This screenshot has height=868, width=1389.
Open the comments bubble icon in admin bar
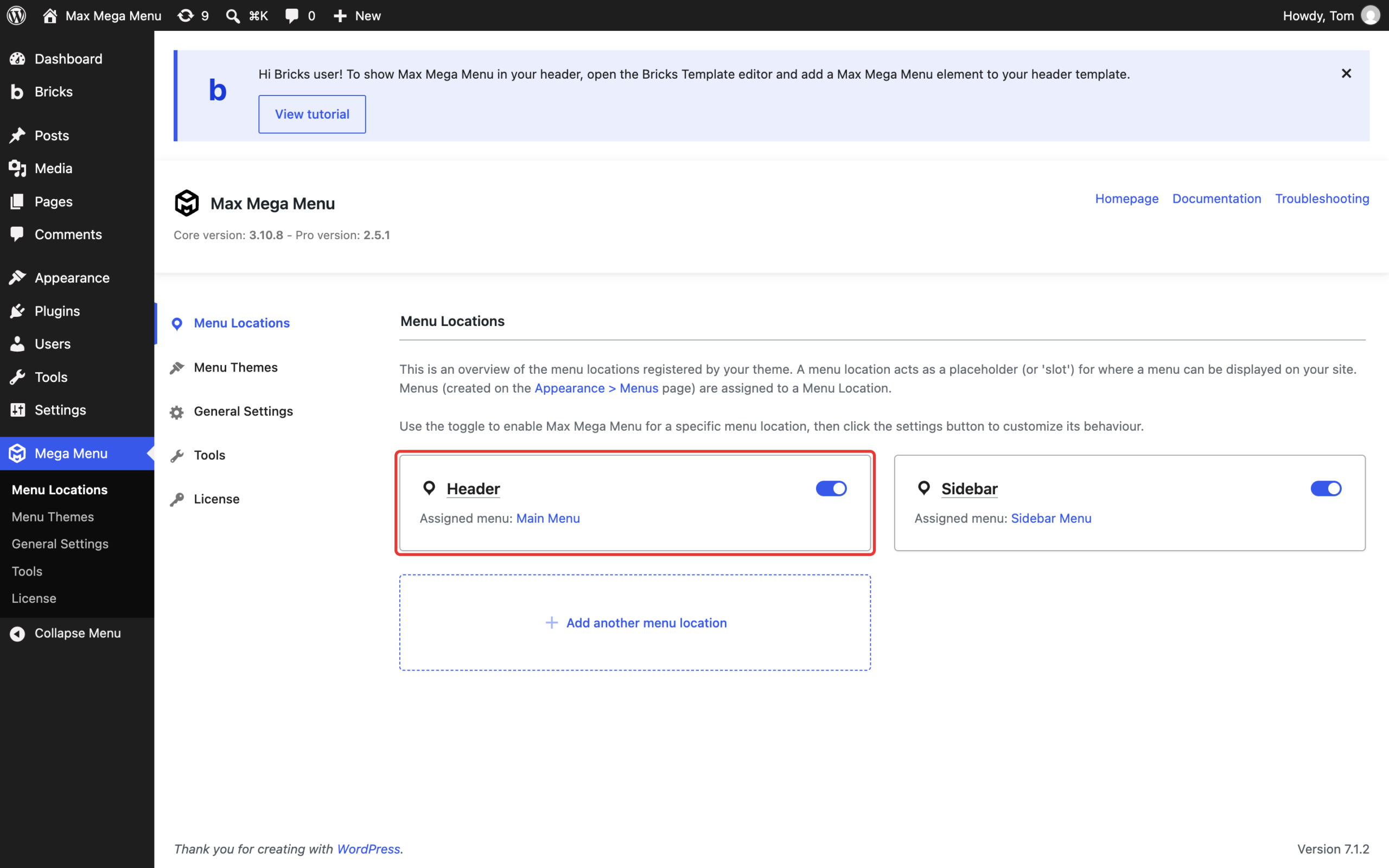292,16
